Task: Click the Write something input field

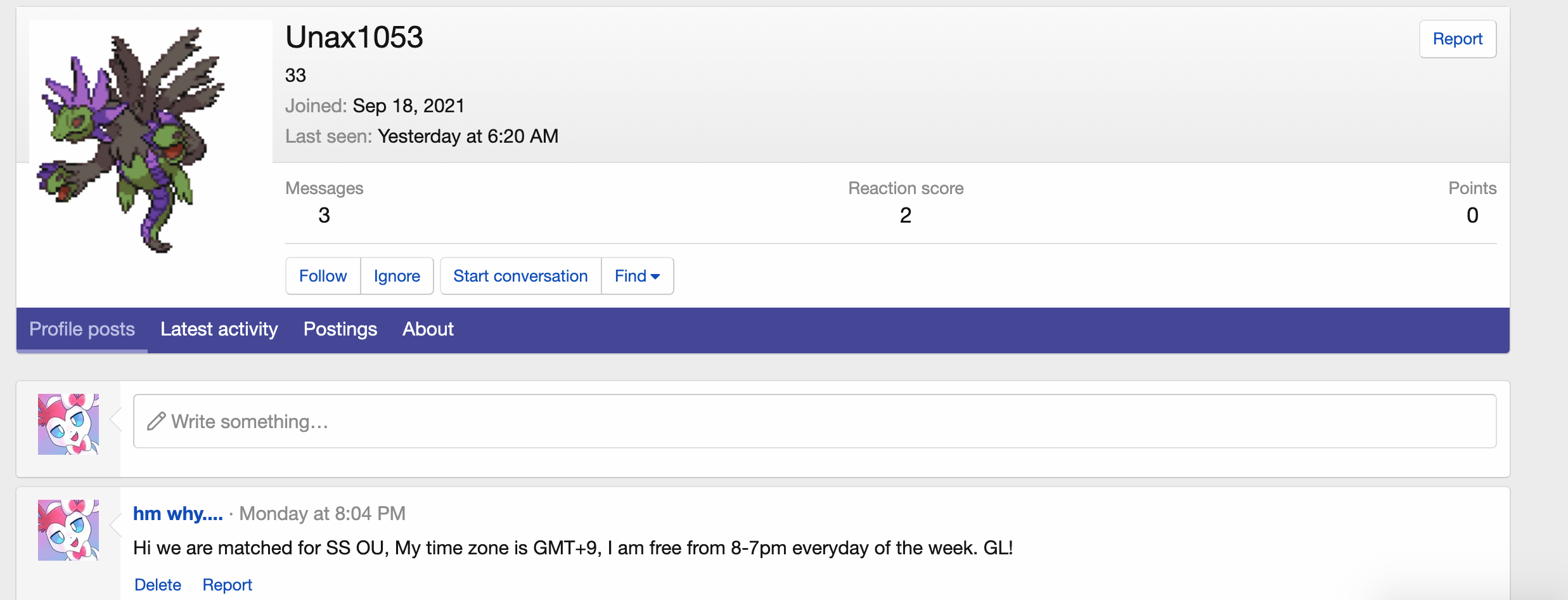Action: (814, 421)
